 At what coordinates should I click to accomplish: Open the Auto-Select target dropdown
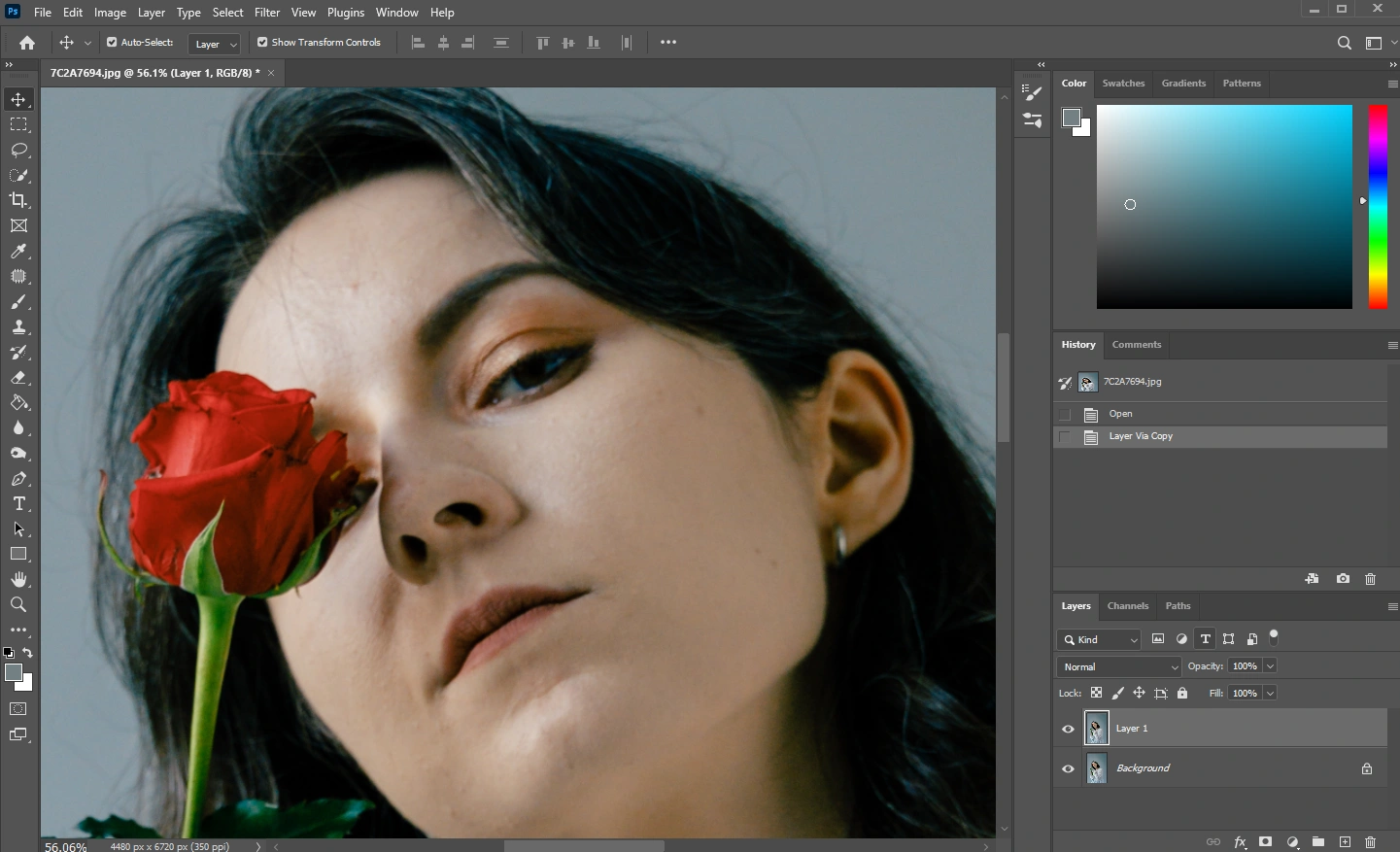click(215, 43)
